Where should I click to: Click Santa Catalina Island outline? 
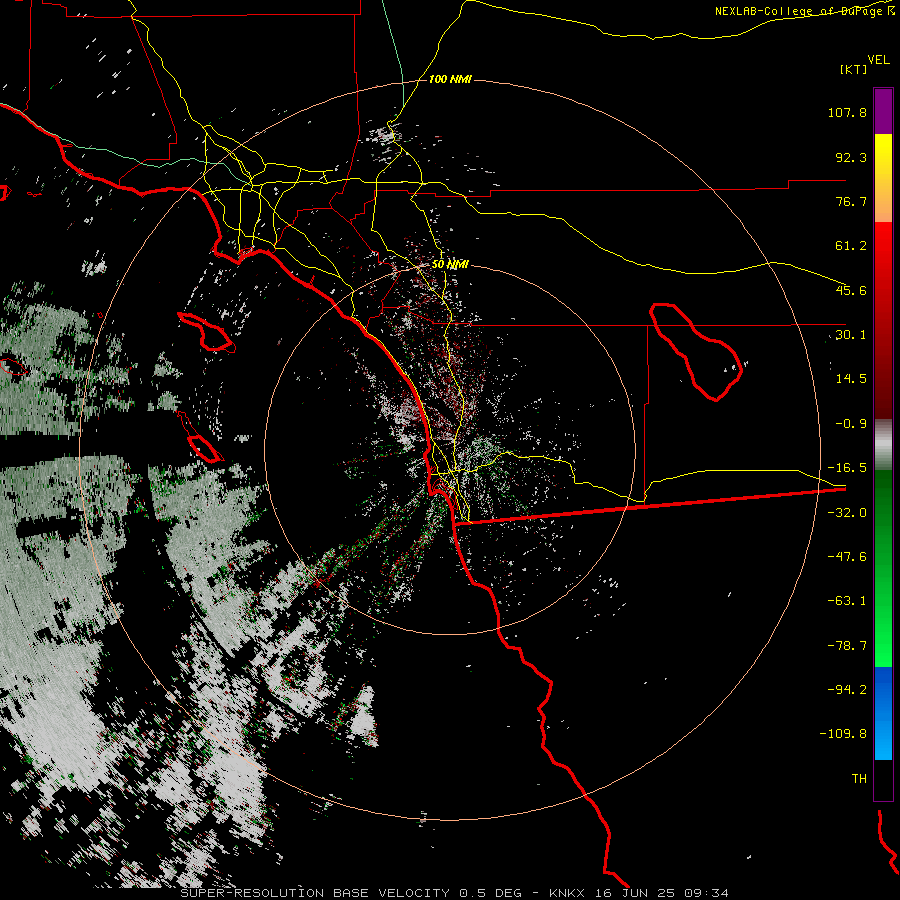click(x=207, y=333)
